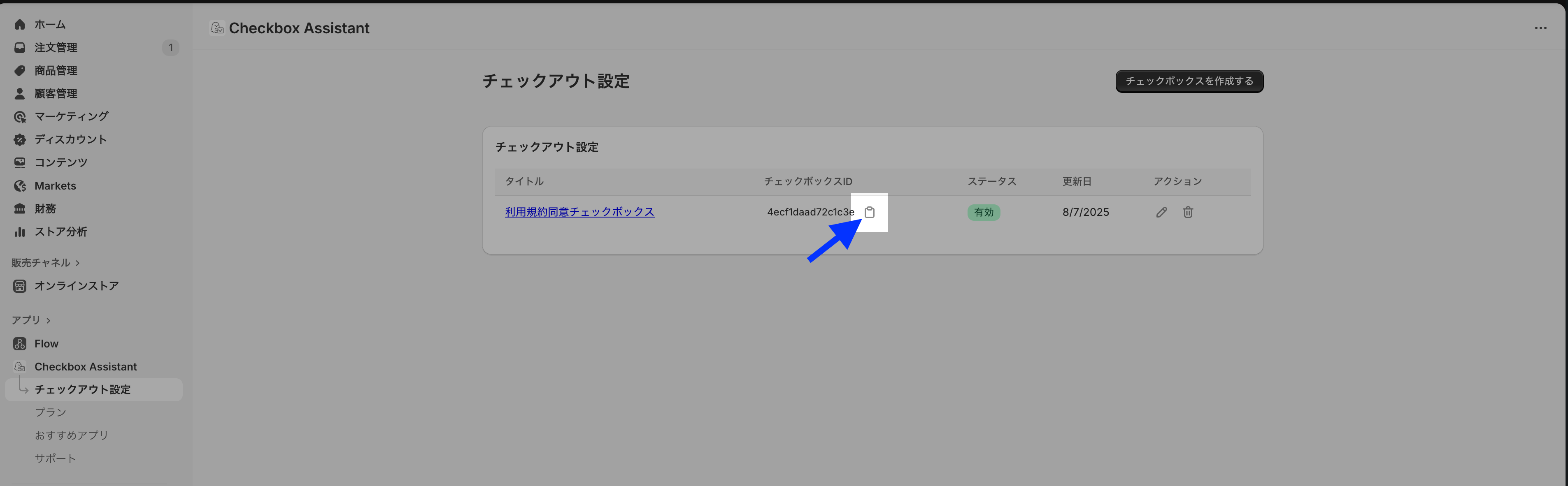Click the ストア分析 analytics icon
Viewport: 1568px width, 486px height.
[x=19, y=232]
